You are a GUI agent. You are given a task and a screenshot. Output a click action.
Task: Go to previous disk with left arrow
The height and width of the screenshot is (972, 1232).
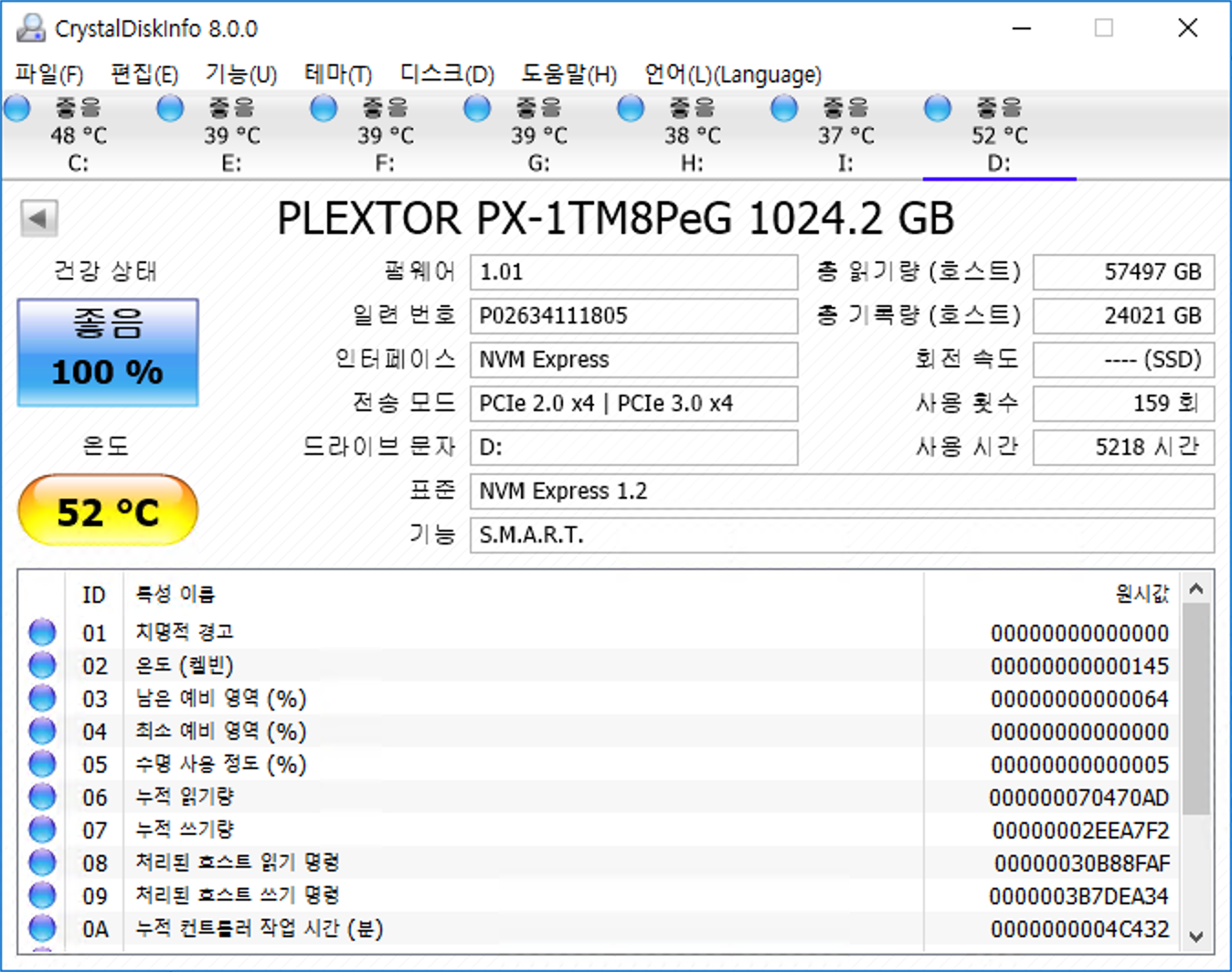tap(39, 218)
